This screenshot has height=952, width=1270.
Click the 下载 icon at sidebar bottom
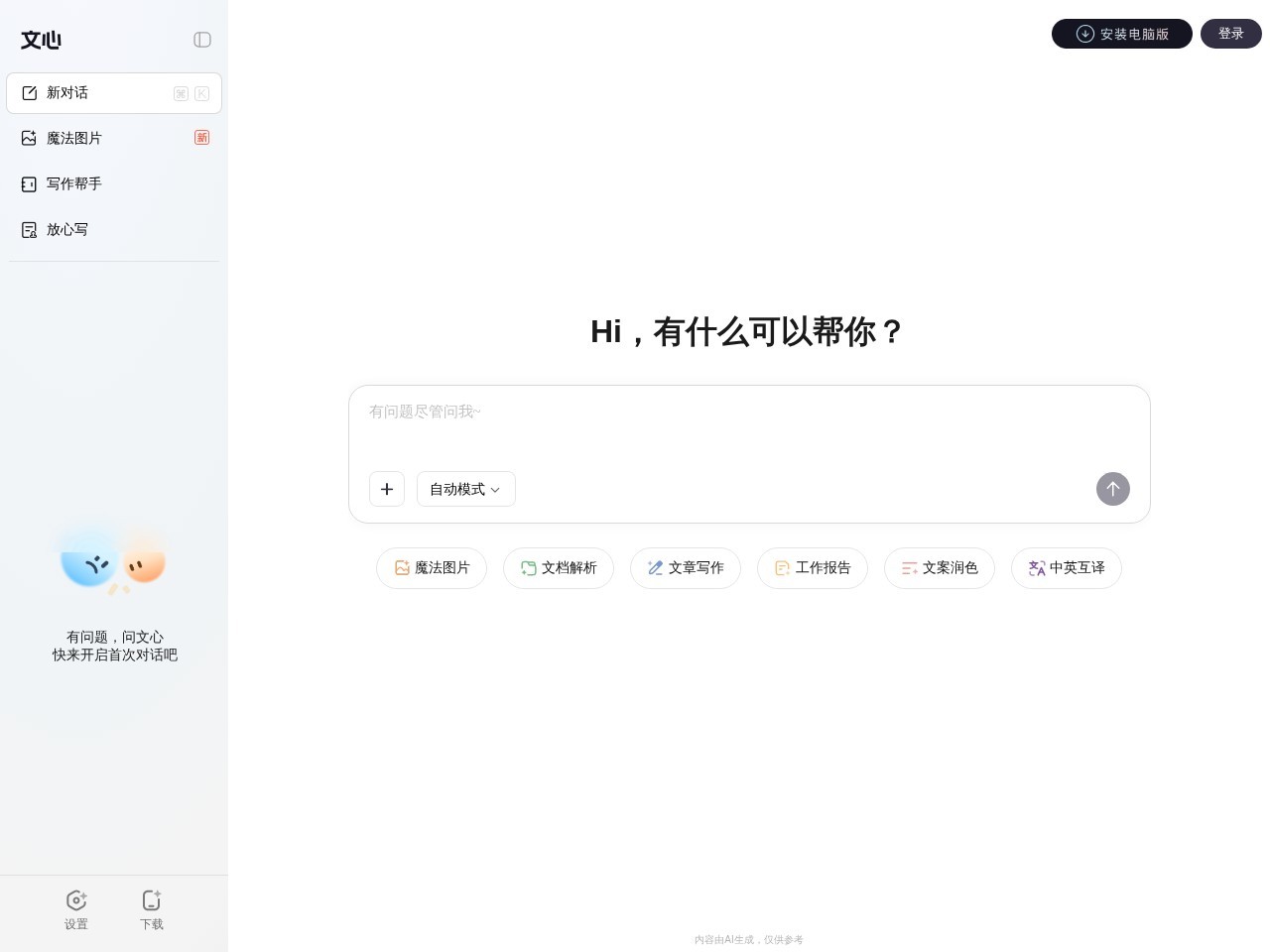click(x=152, y=900)
